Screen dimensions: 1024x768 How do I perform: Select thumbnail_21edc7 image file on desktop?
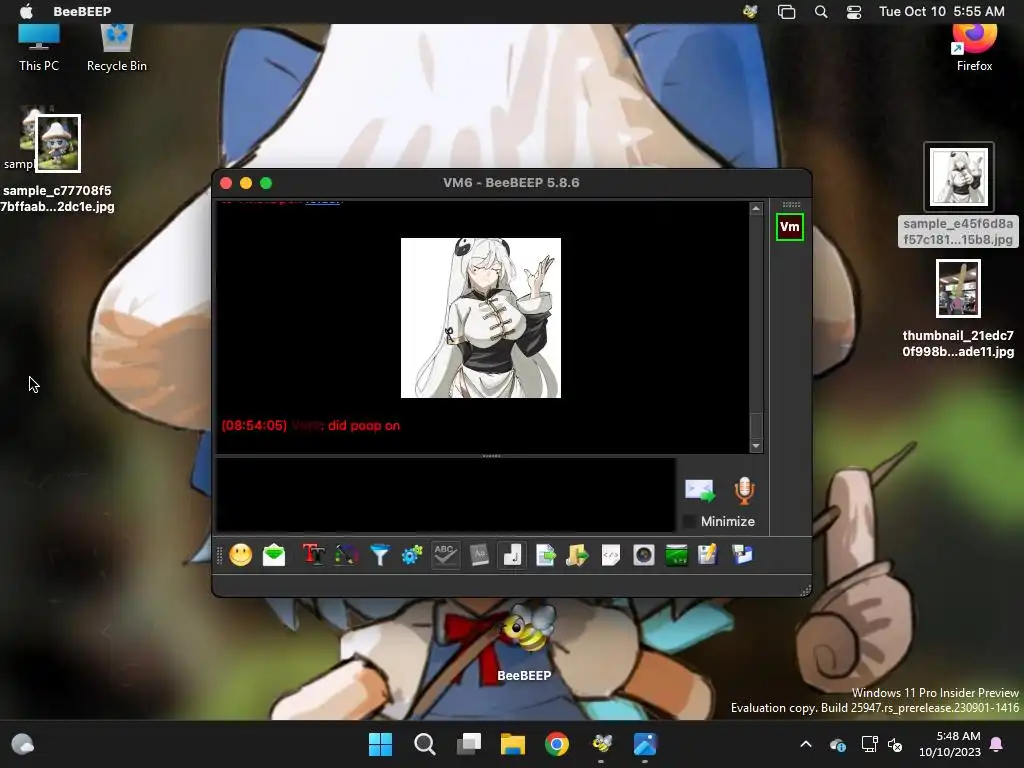pyautogui.click(x=958, y=309)
